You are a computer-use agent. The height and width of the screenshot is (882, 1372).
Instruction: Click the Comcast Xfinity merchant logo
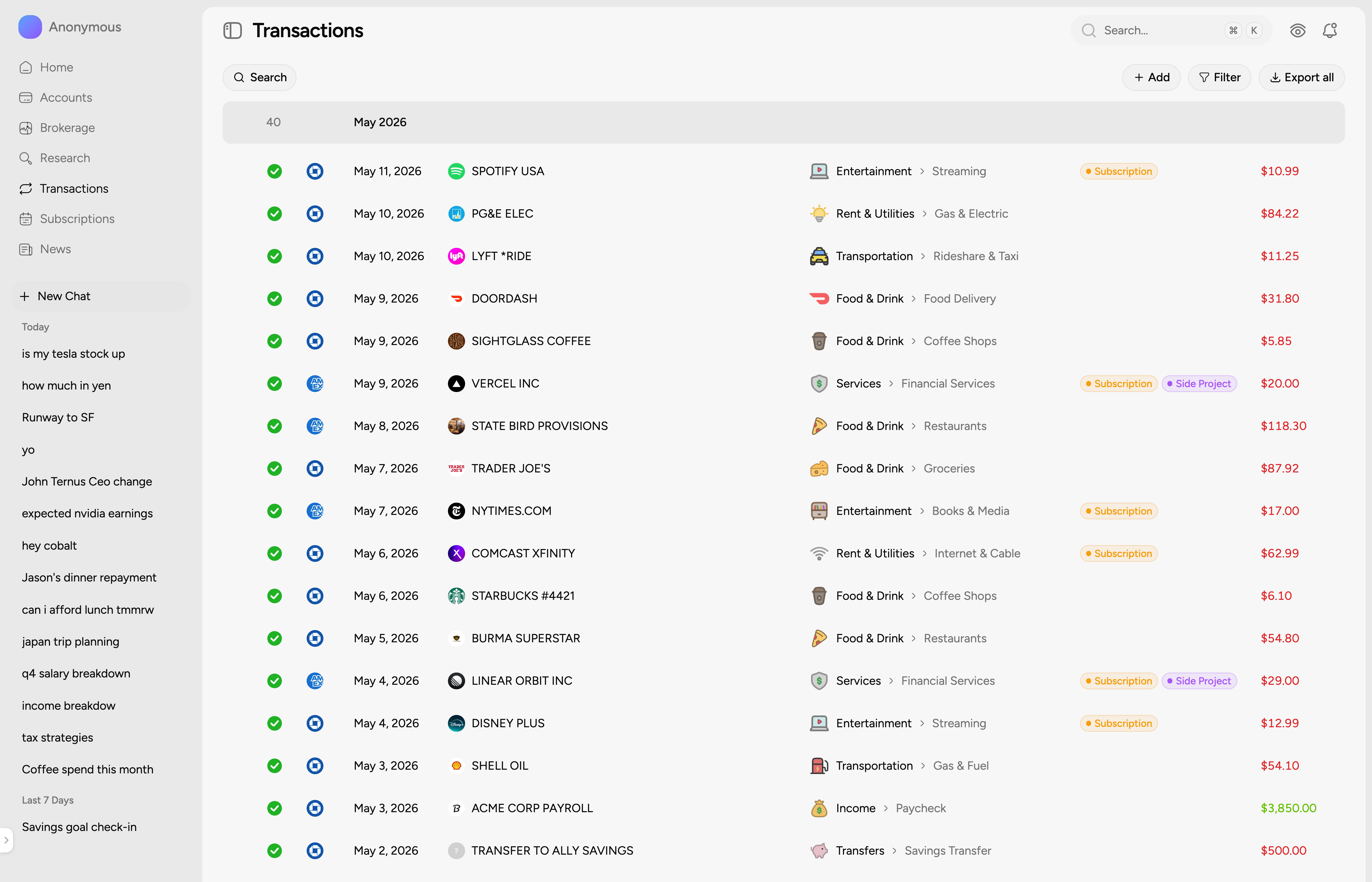[456, 553]
